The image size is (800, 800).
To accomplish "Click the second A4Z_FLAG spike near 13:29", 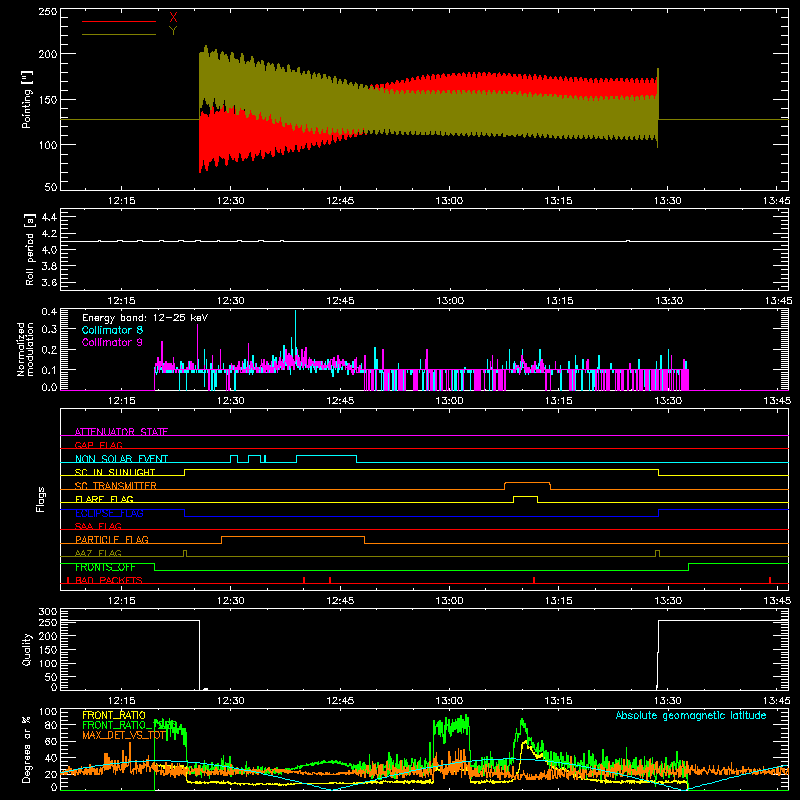I will (x=658, y=553).
